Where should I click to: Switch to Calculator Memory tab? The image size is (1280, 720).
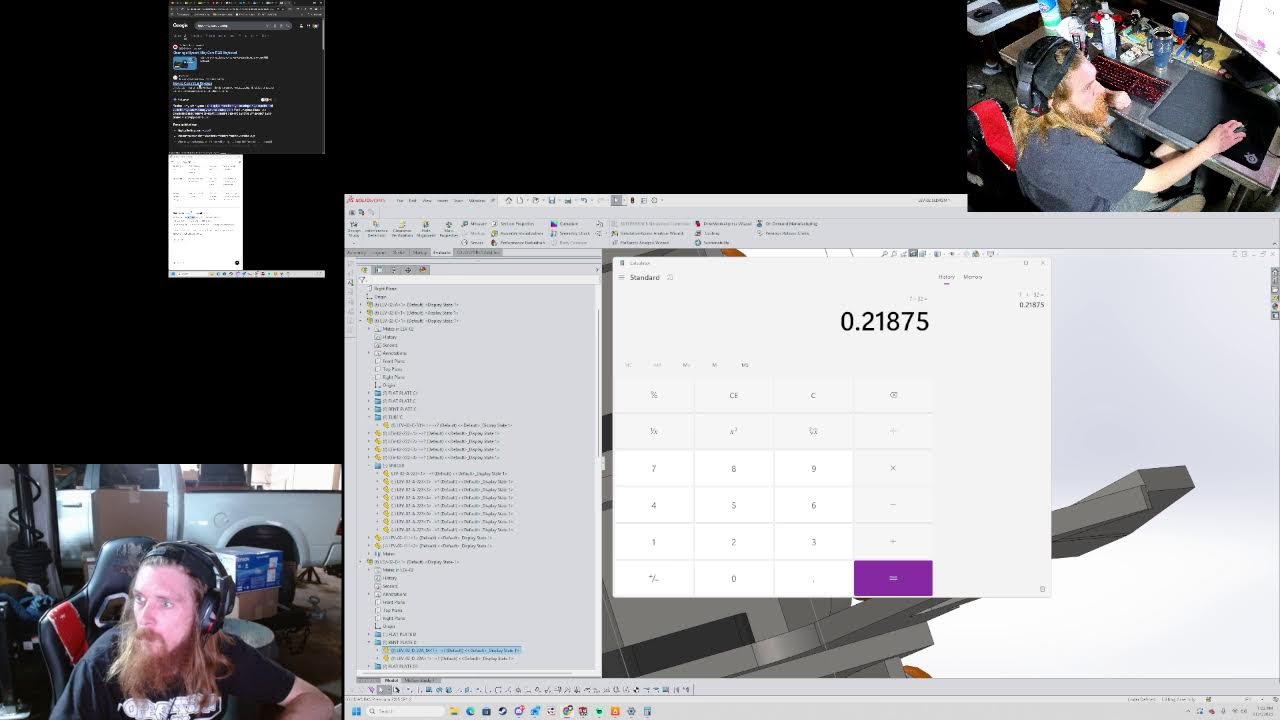tap(973, 277)
